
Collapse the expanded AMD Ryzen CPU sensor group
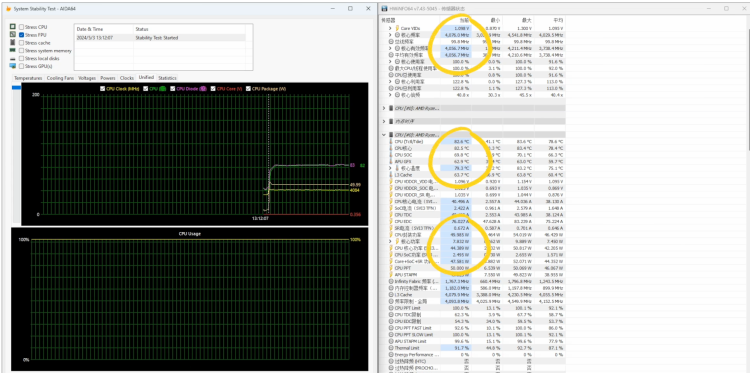[x=384, y=135]
